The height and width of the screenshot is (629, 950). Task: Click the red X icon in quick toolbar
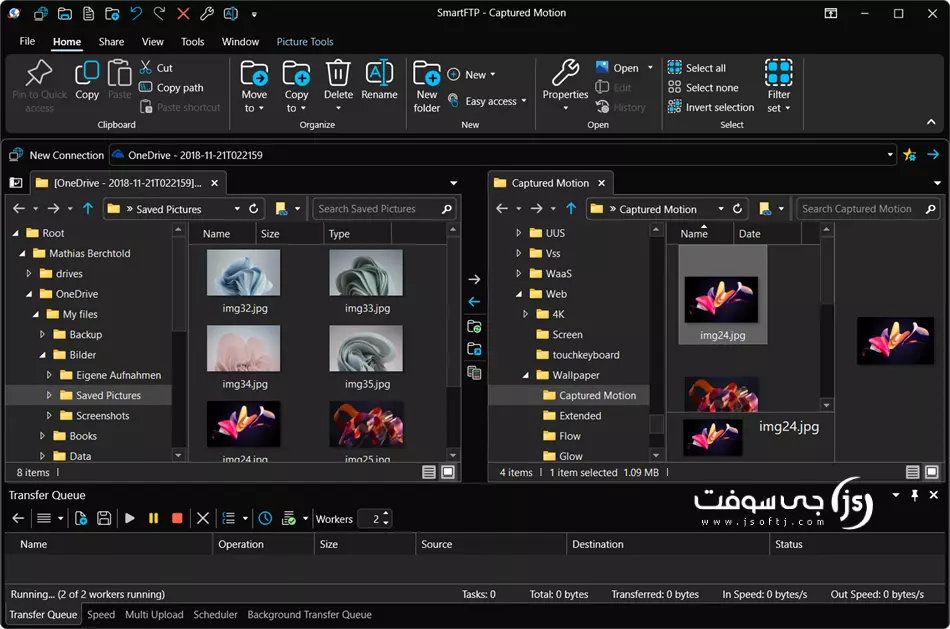pyautogui.click(x=183, y=13)
